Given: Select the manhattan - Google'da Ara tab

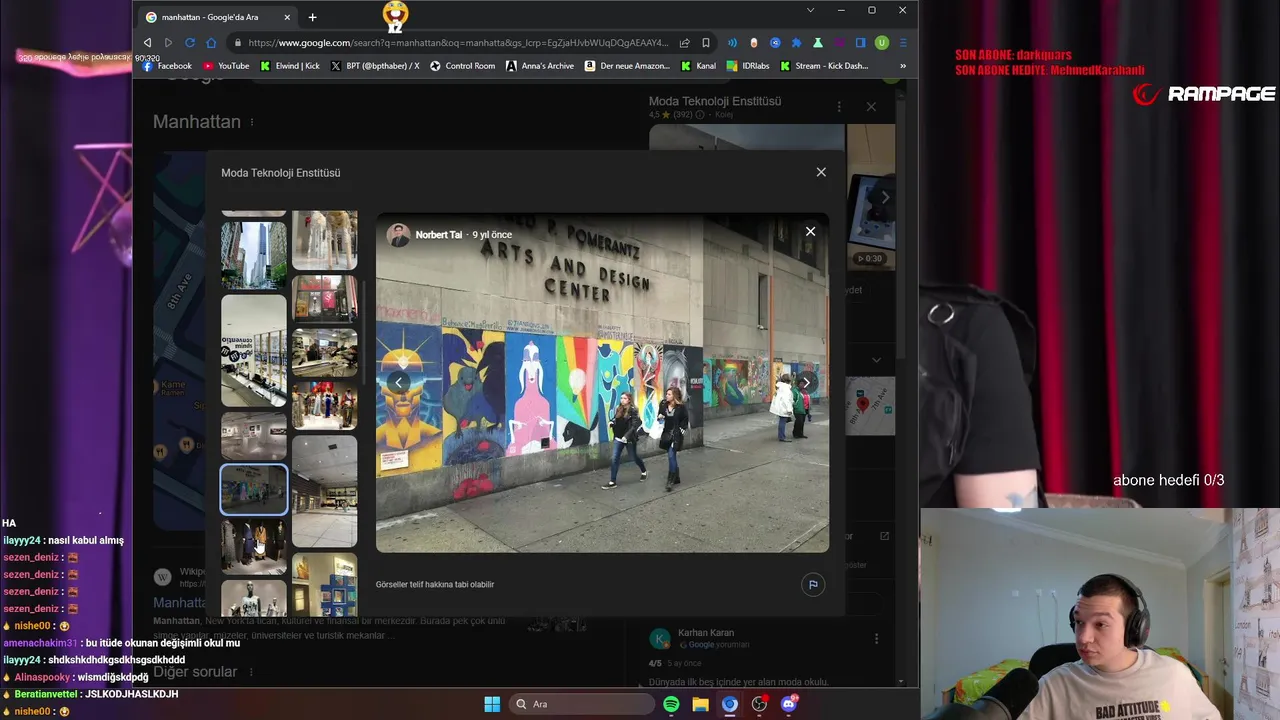Looking at the screenshot, I should [218, 17].
